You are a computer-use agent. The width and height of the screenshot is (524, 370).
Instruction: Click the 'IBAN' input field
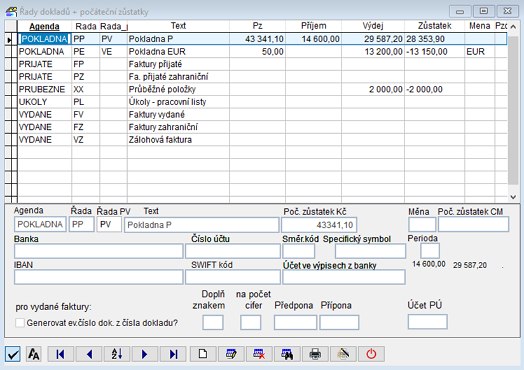tap(99, 277)
